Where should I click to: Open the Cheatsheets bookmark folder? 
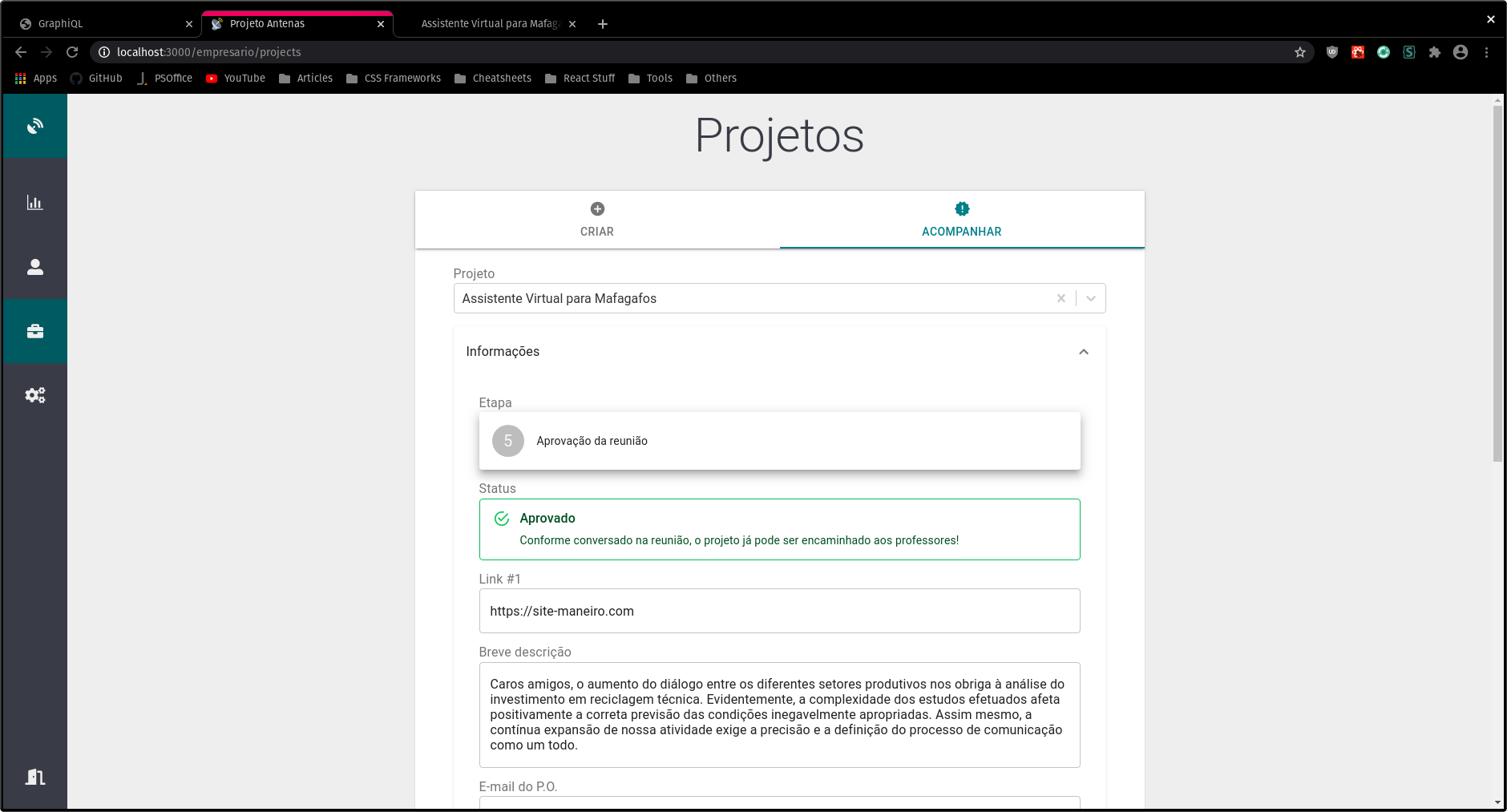pyautogui.click(x=493, y=79)
